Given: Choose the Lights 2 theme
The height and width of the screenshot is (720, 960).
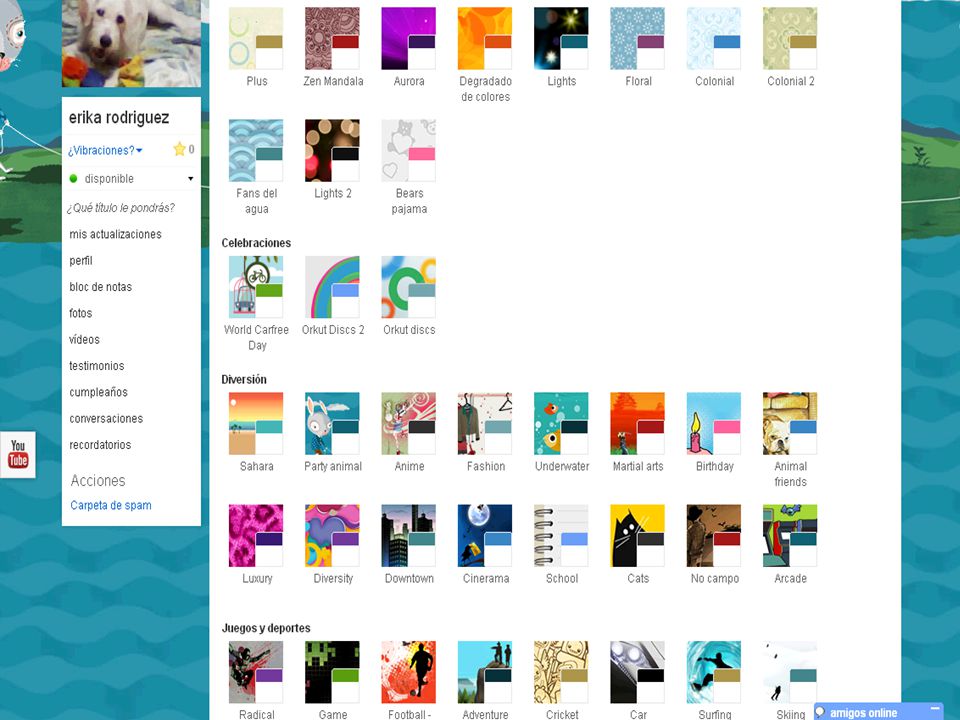Looking at the screenshot, I should point(332,151).
